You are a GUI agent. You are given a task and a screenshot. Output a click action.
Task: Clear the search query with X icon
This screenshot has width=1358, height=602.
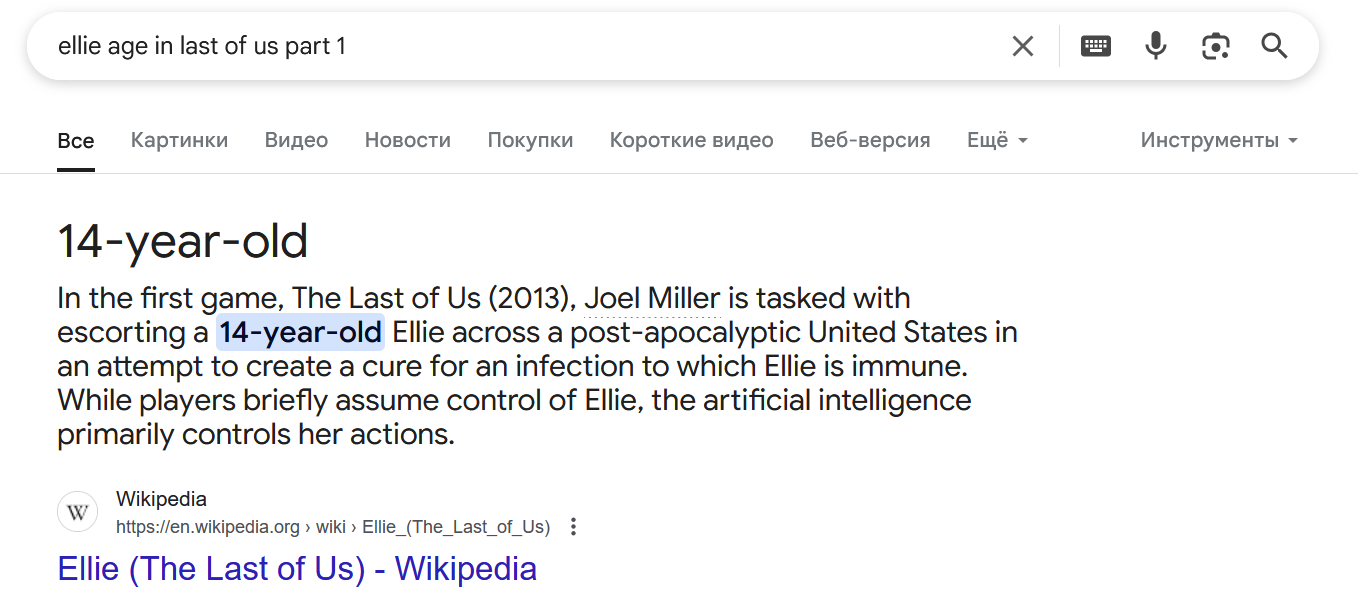[1022, 46]
